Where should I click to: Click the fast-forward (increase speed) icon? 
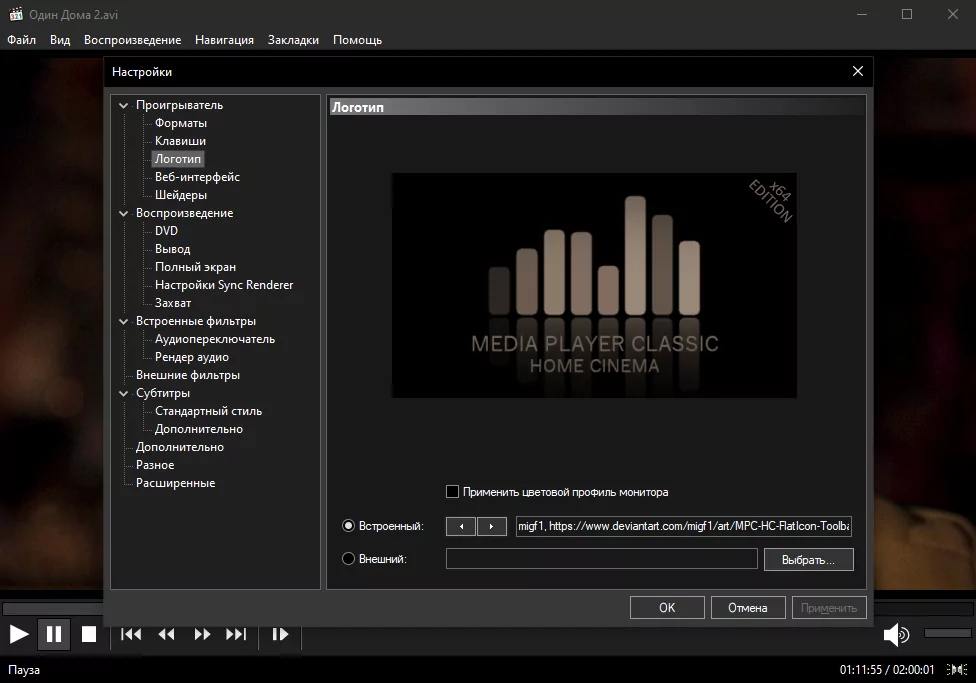pyautogui.click(x=202, y=634)
